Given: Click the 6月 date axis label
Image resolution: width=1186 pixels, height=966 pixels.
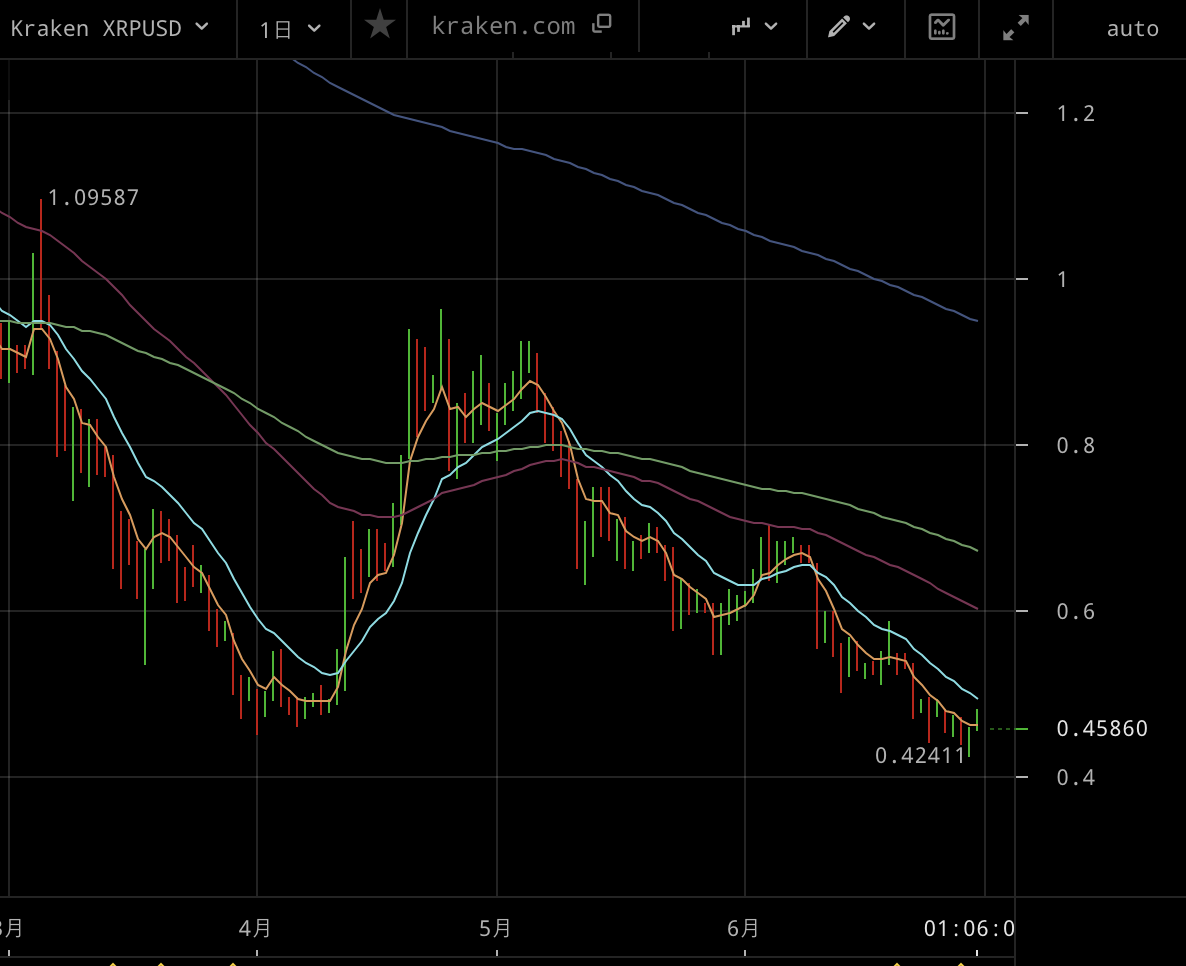Looking at the screenshot, I should (743, 928).
